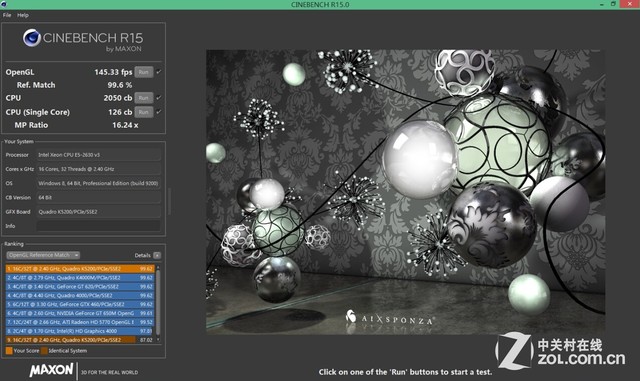
Task: Select the top-ranked 16C/32T Quadro K5200 entry
Action: tap(80, 269)
